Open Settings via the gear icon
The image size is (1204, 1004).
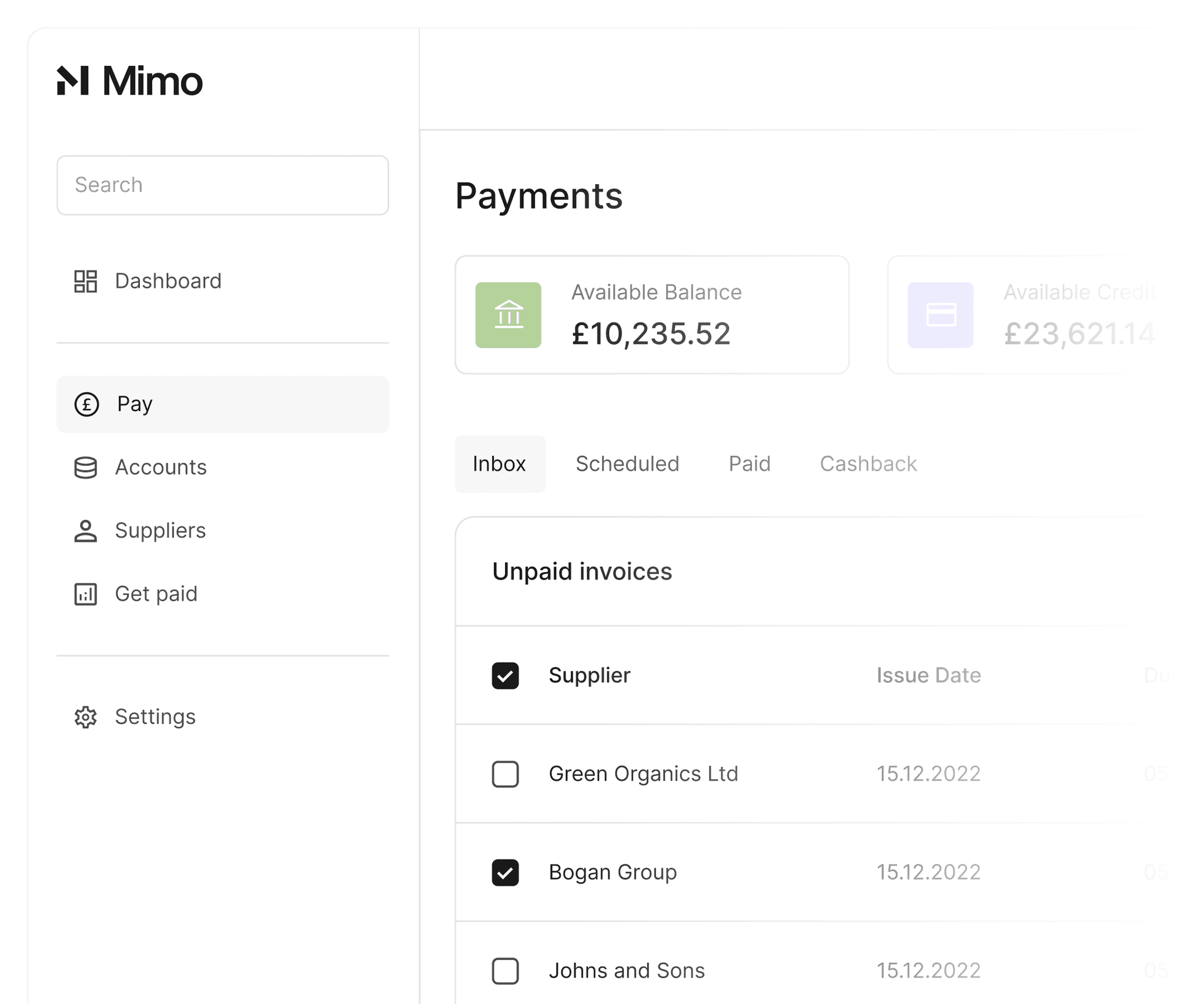(86, 718)
